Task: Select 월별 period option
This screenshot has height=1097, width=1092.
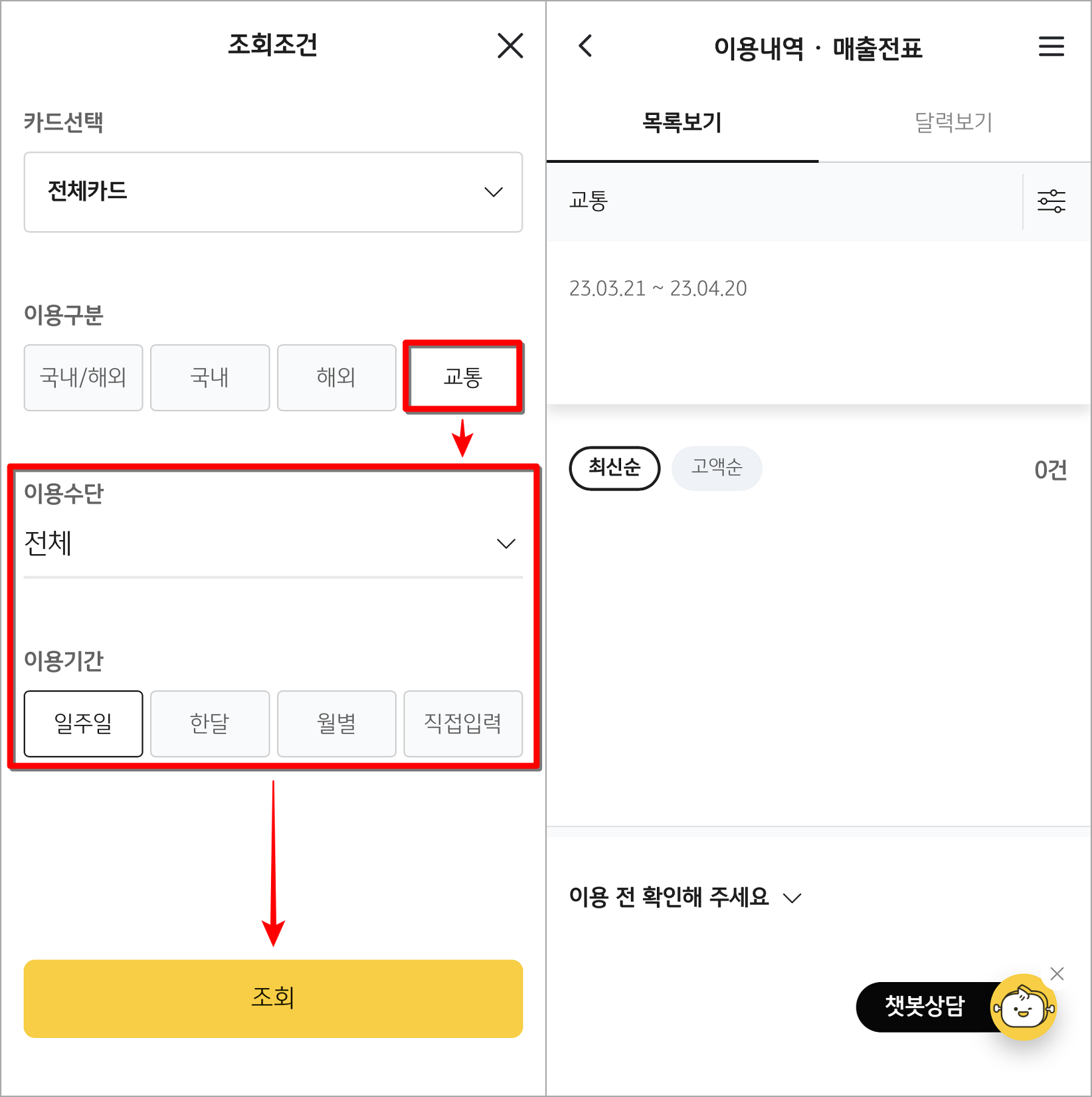Action: (x=336, y=724)
